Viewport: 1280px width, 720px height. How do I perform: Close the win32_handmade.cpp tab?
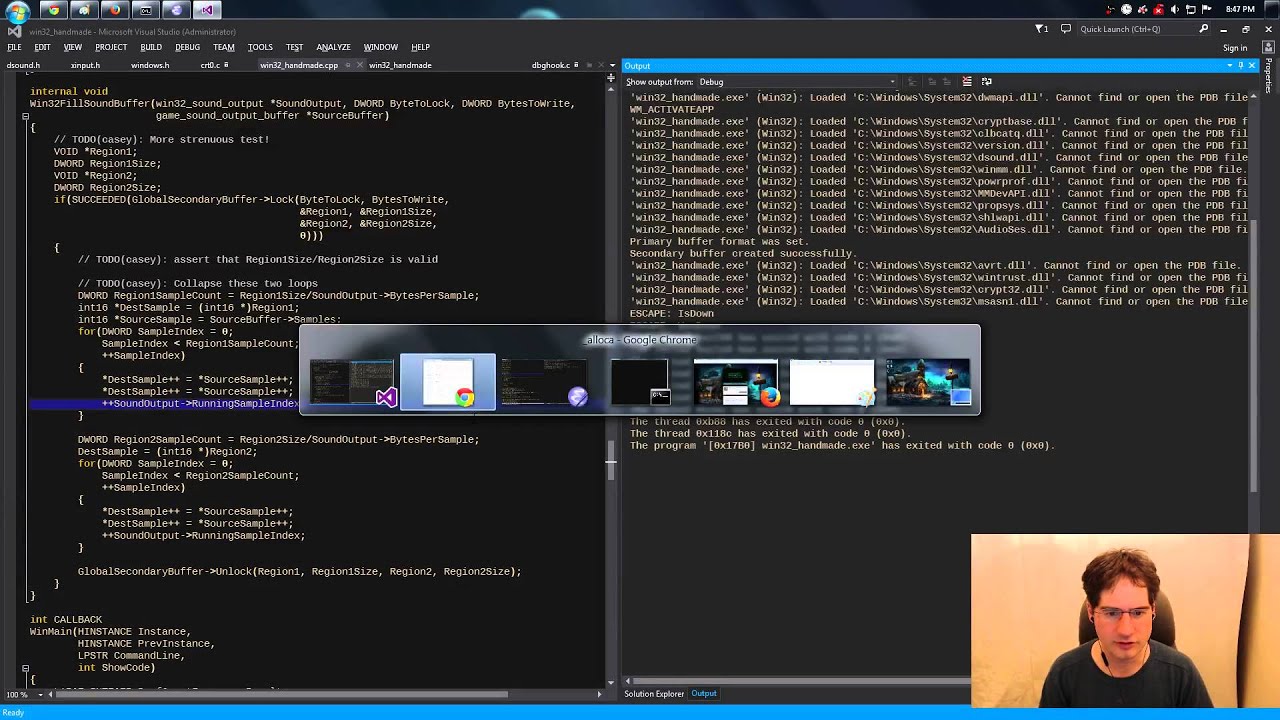tap(359, 65)
